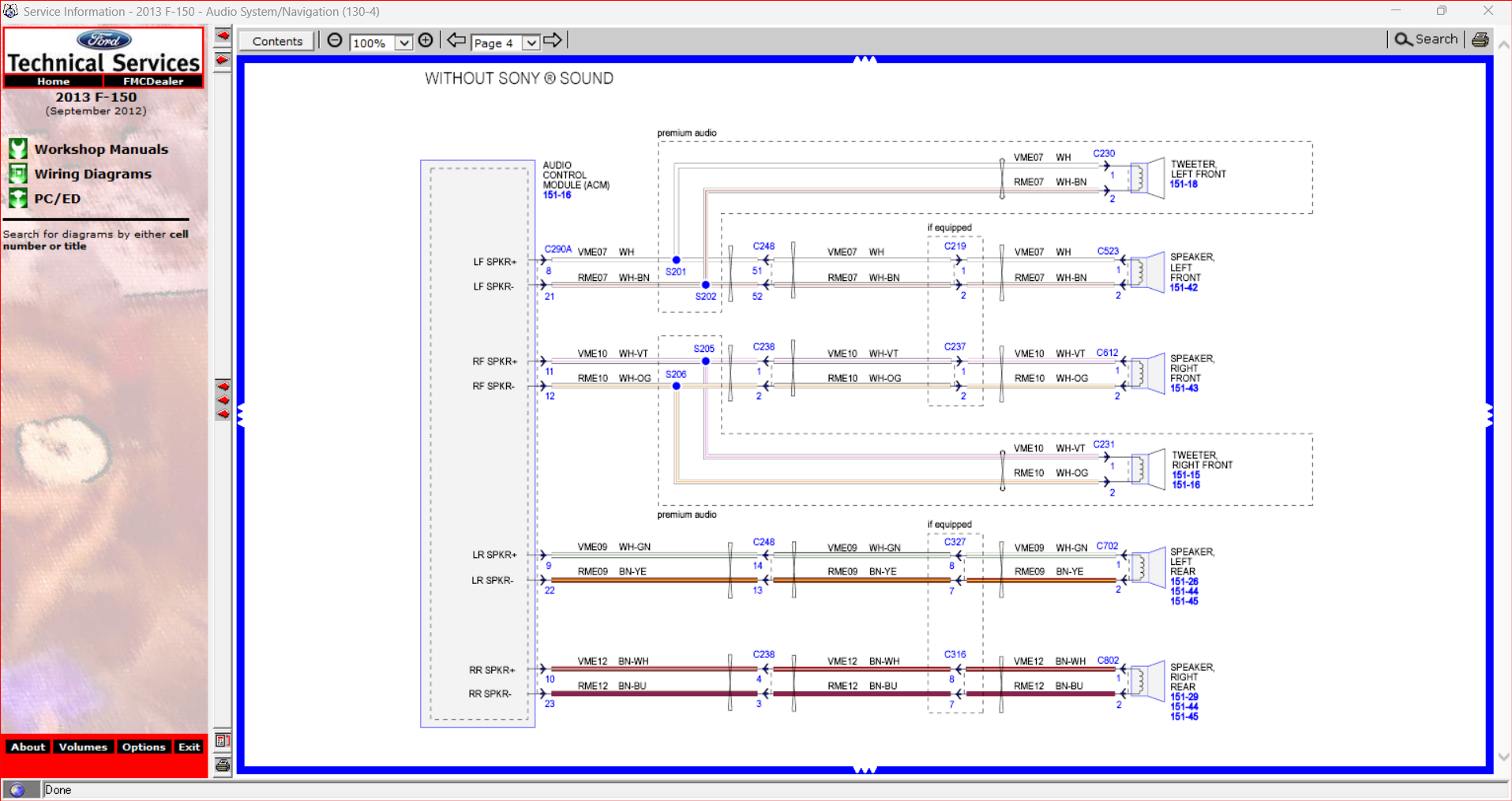Click the zoom out minus icon

(335, 40)
